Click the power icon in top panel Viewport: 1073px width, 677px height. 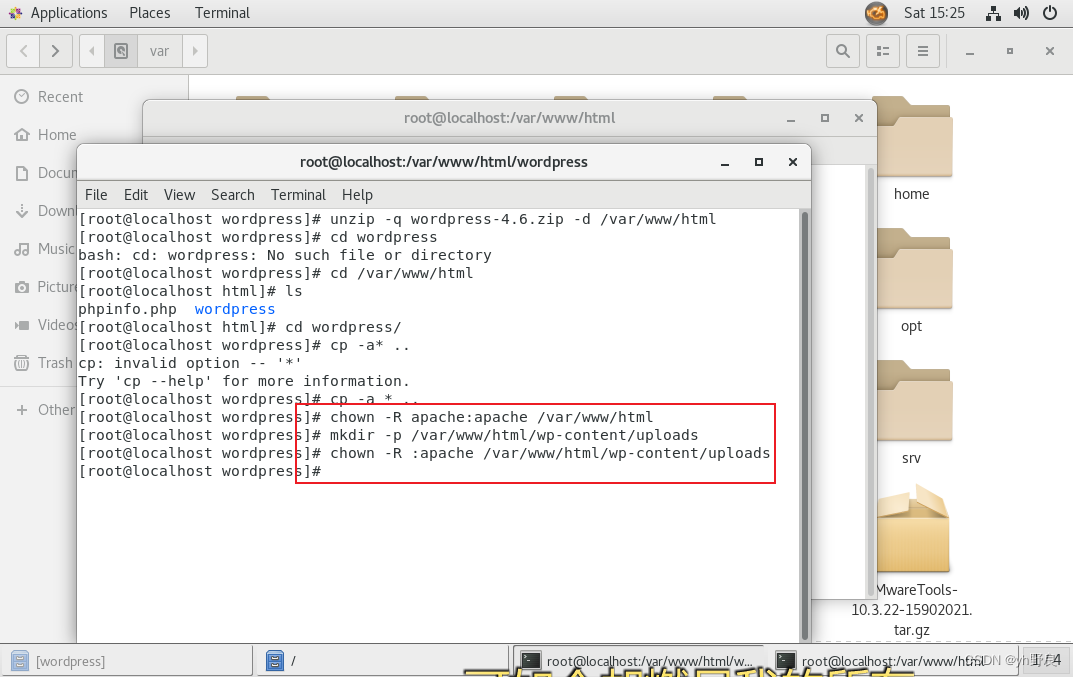[x=1050, y=13]
